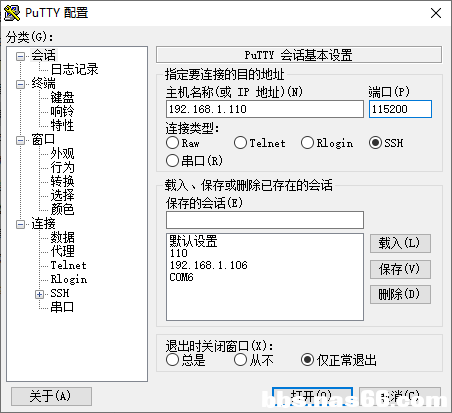Focus the port field showing 115200
452x413 pixels.
click(400, 109)
